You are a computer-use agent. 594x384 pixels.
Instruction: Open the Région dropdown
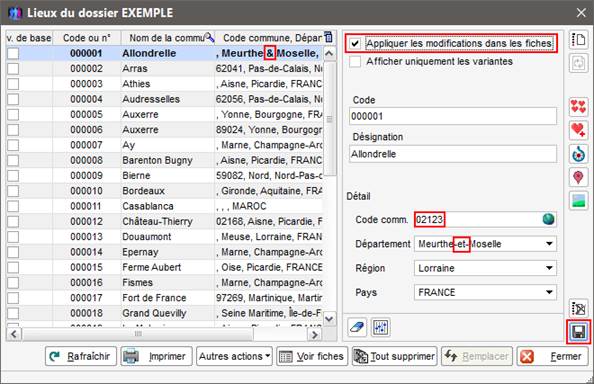[549, 268]
